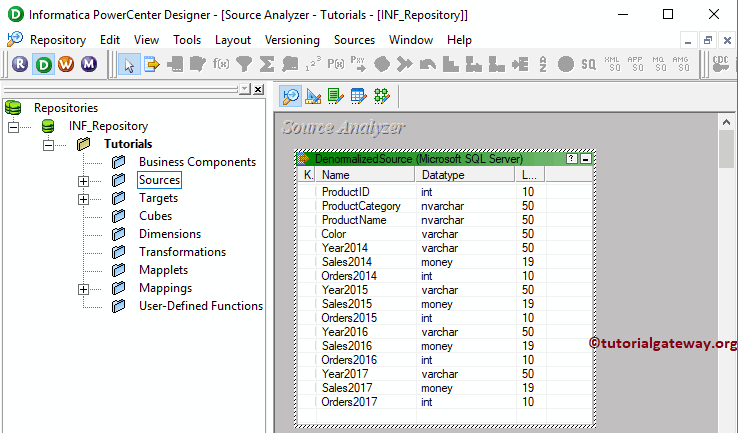The width and height of the screenshot is (738, 433).
Task: Open the Mapping Designer tool icon
Action: 381,96
